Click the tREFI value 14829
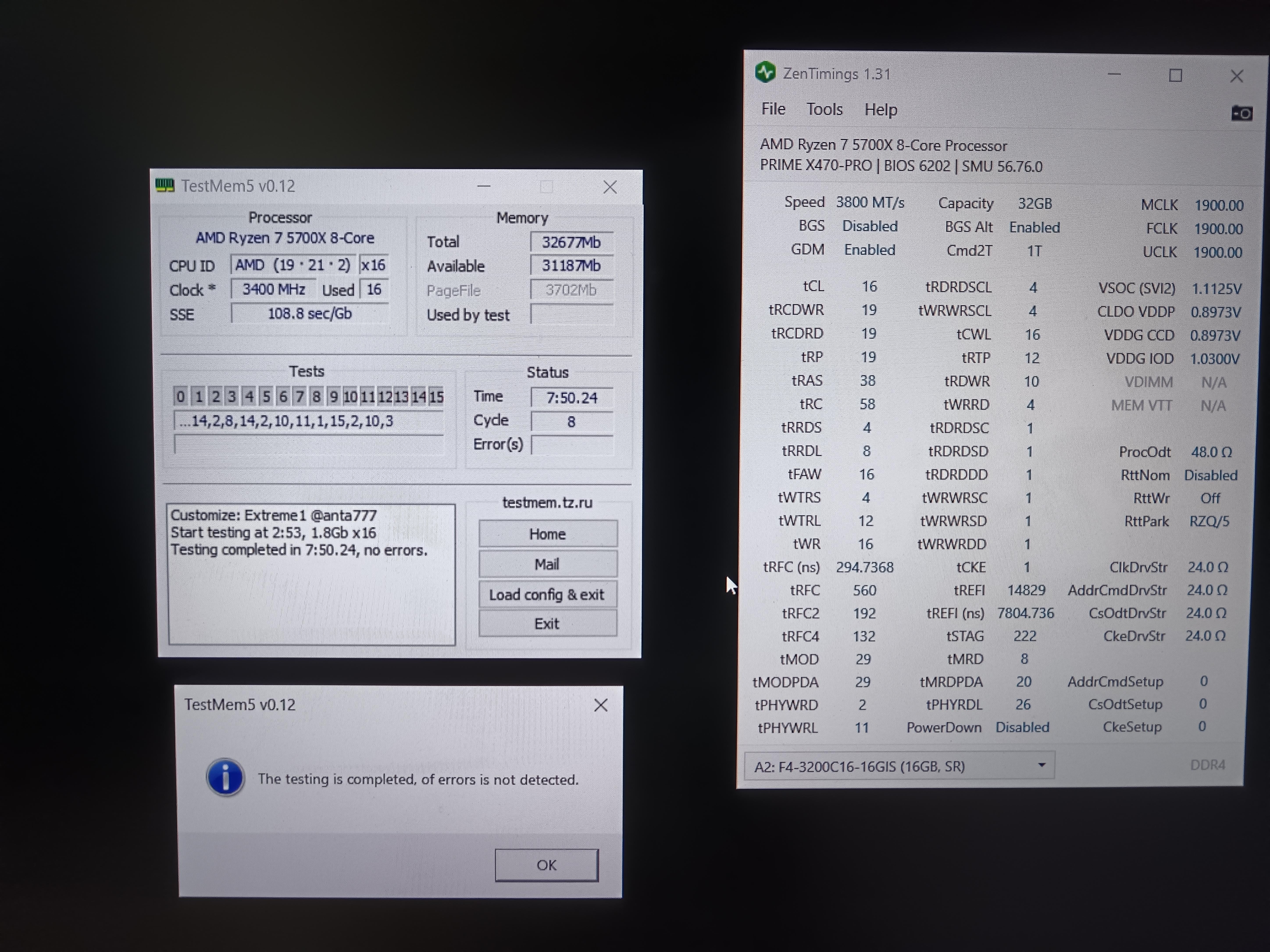 click(1027, 590)
